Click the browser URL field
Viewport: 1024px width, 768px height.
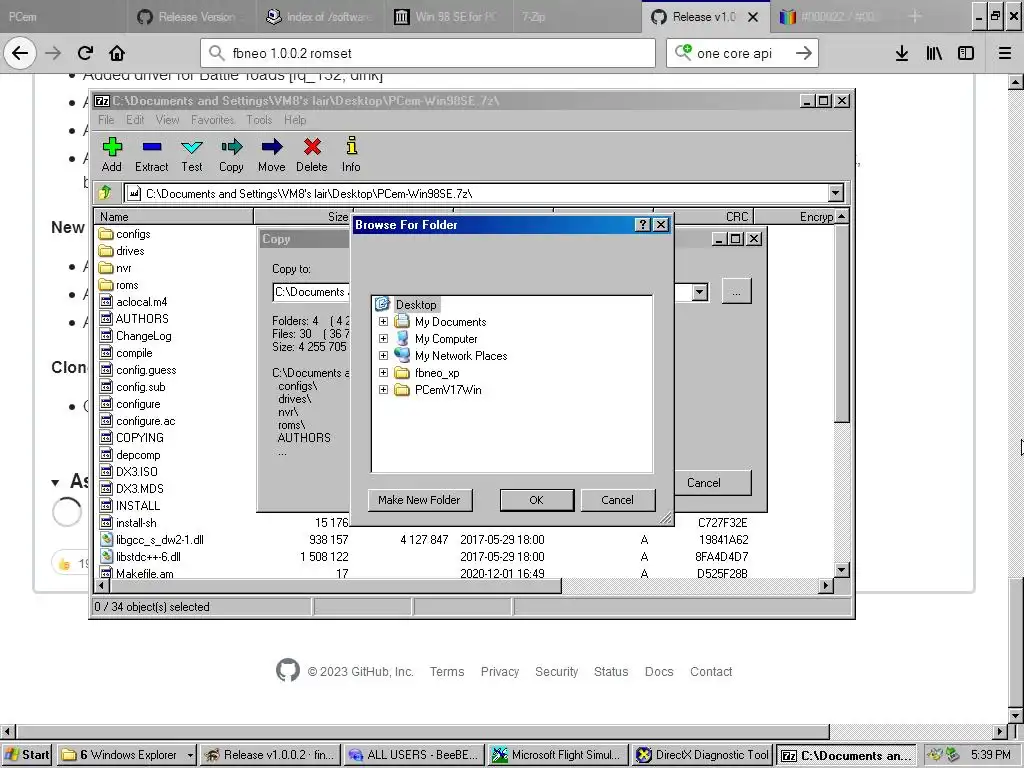tap(428, 53)
